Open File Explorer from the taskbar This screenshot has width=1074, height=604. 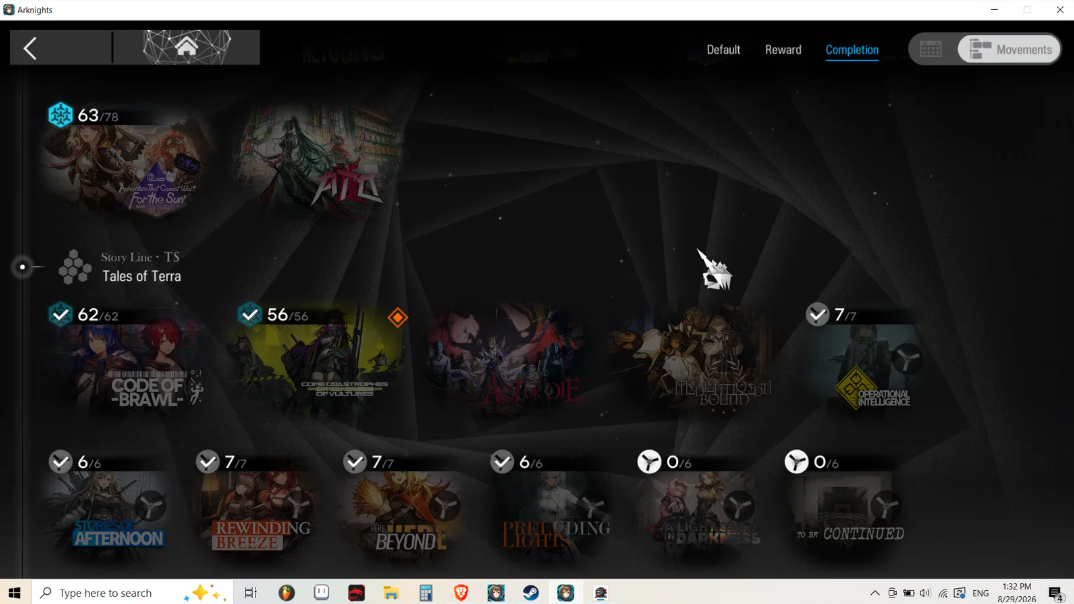[391, 592]
